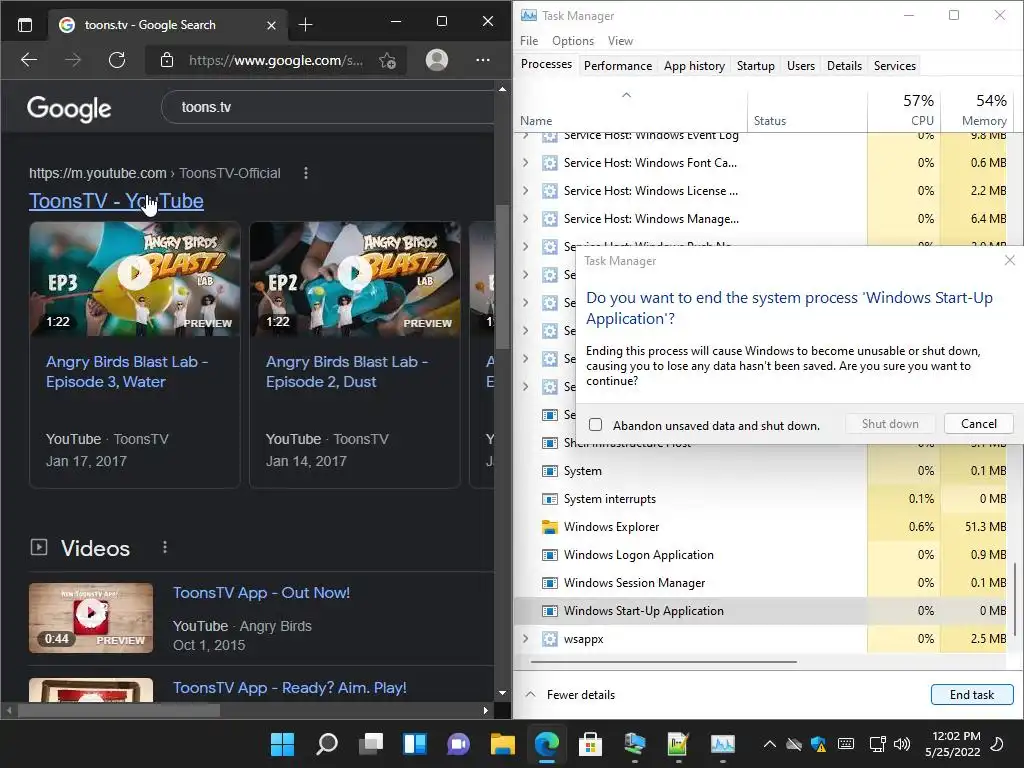
Task: Open ToonsTV App - Ready? Aim. Play! link
Action: click(289, 688)
